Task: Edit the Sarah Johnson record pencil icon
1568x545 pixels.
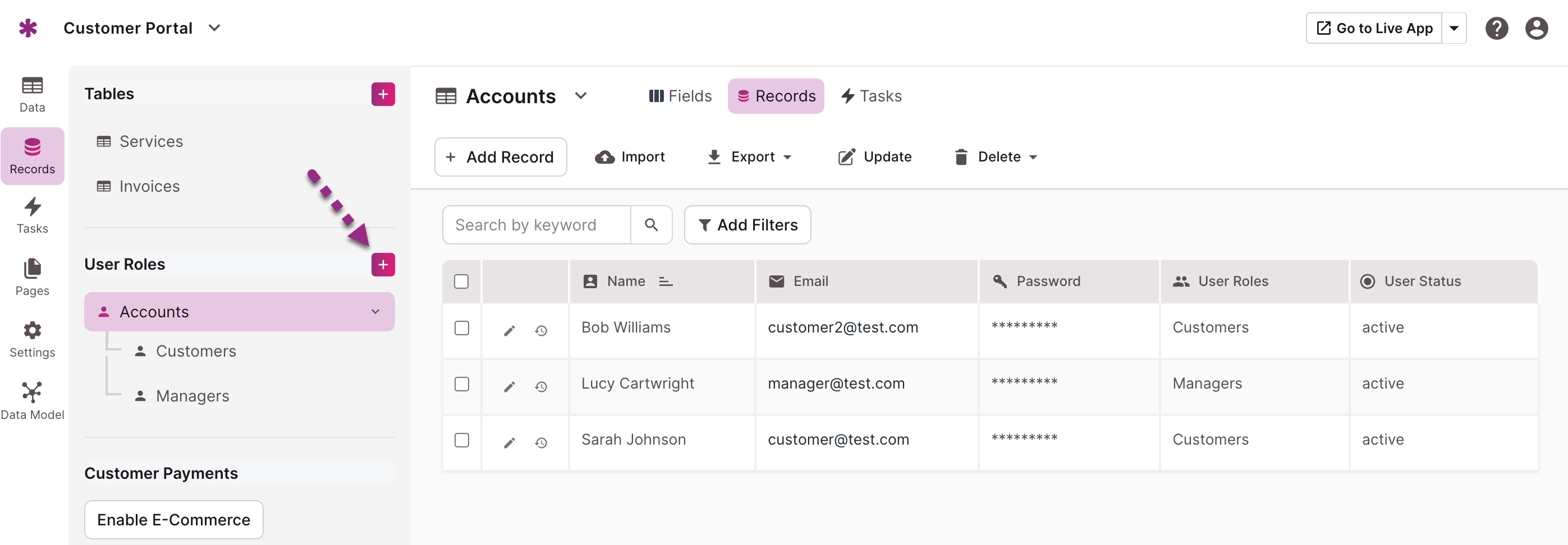Action: (510, 442)
